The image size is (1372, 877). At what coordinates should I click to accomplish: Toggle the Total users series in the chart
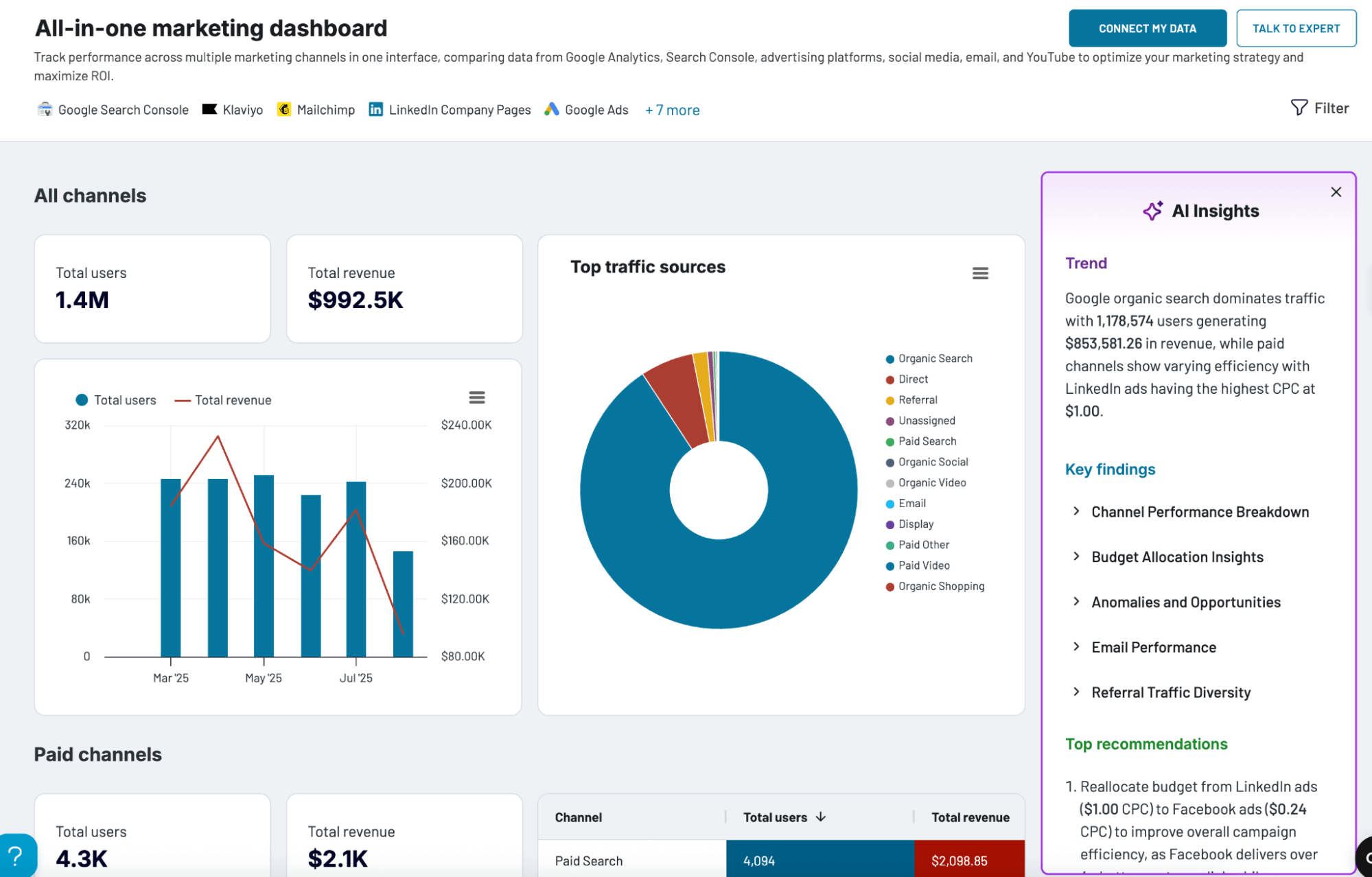pyautogui.click(x=124, y=399)
